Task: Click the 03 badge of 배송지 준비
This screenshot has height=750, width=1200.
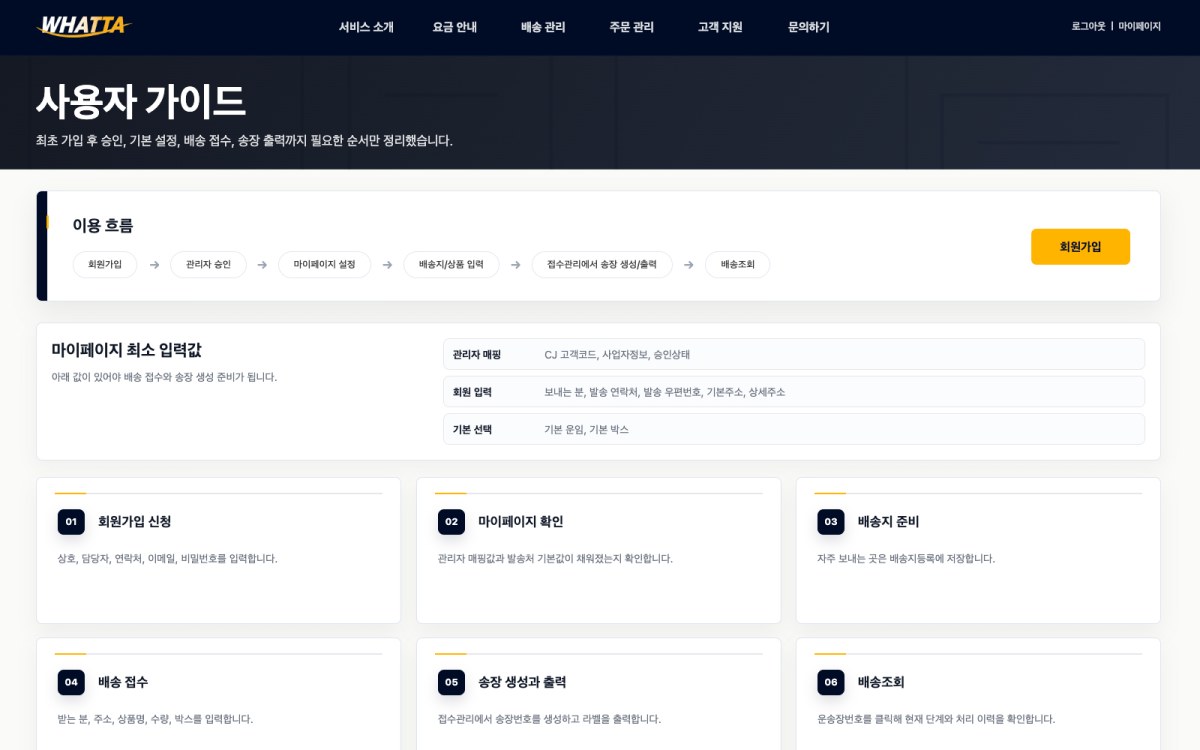Action: point(831,521)
